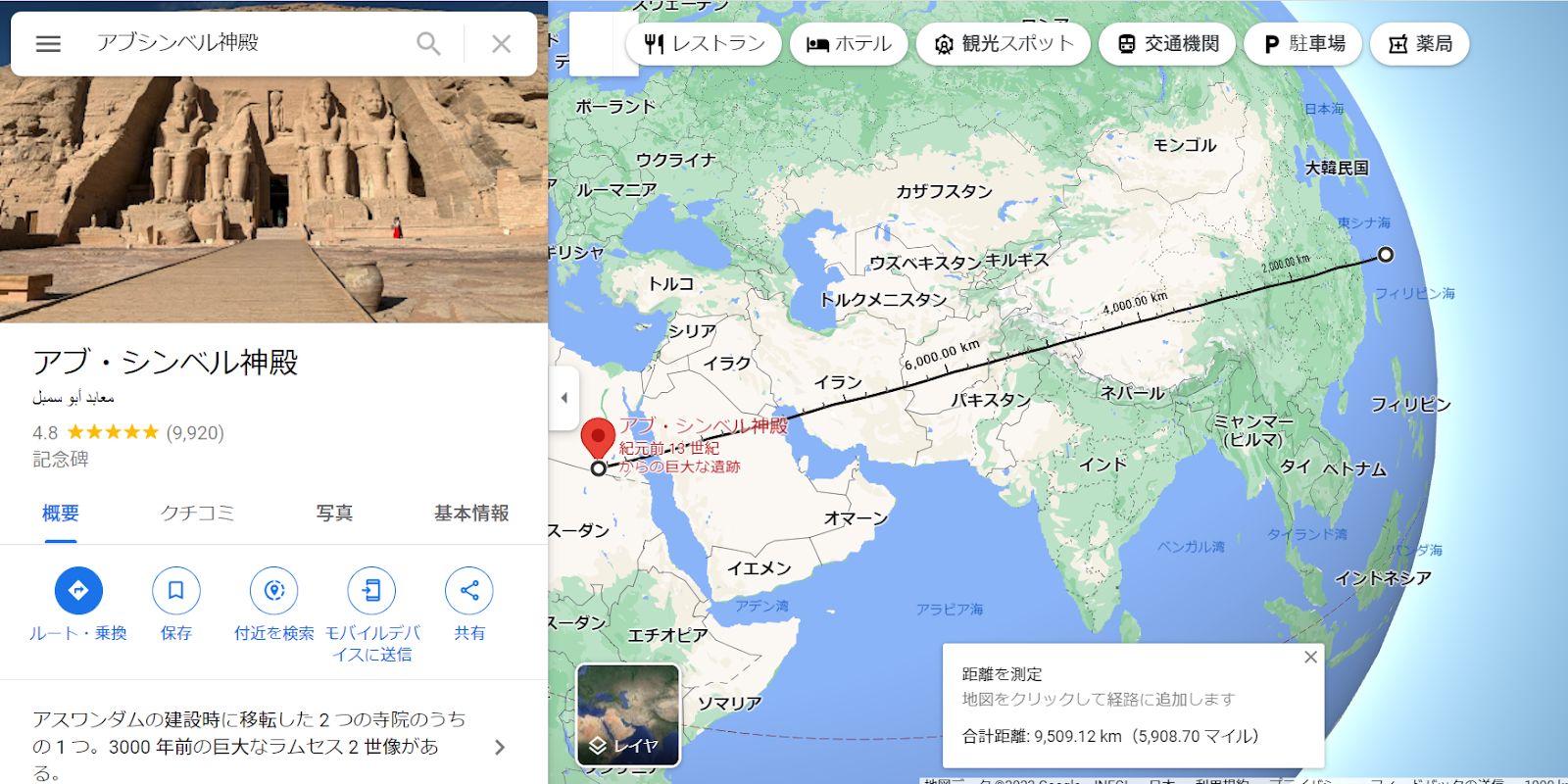Screen dimensions: 1568x784
Task: Click the red Abu Simbel map pin
Action: tap(598, 438)
